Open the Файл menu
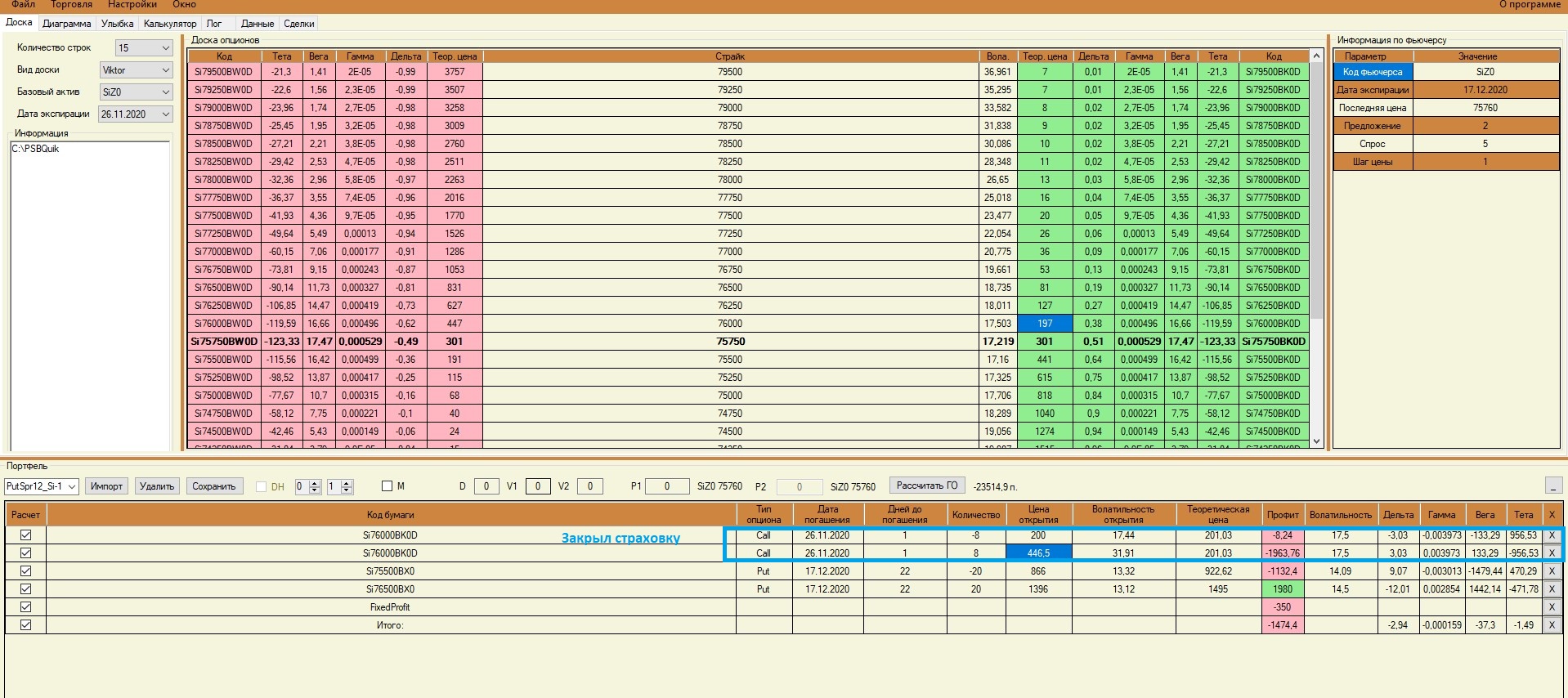The width and height of the screenshot is (1568, 698). [x=23, y=5]
